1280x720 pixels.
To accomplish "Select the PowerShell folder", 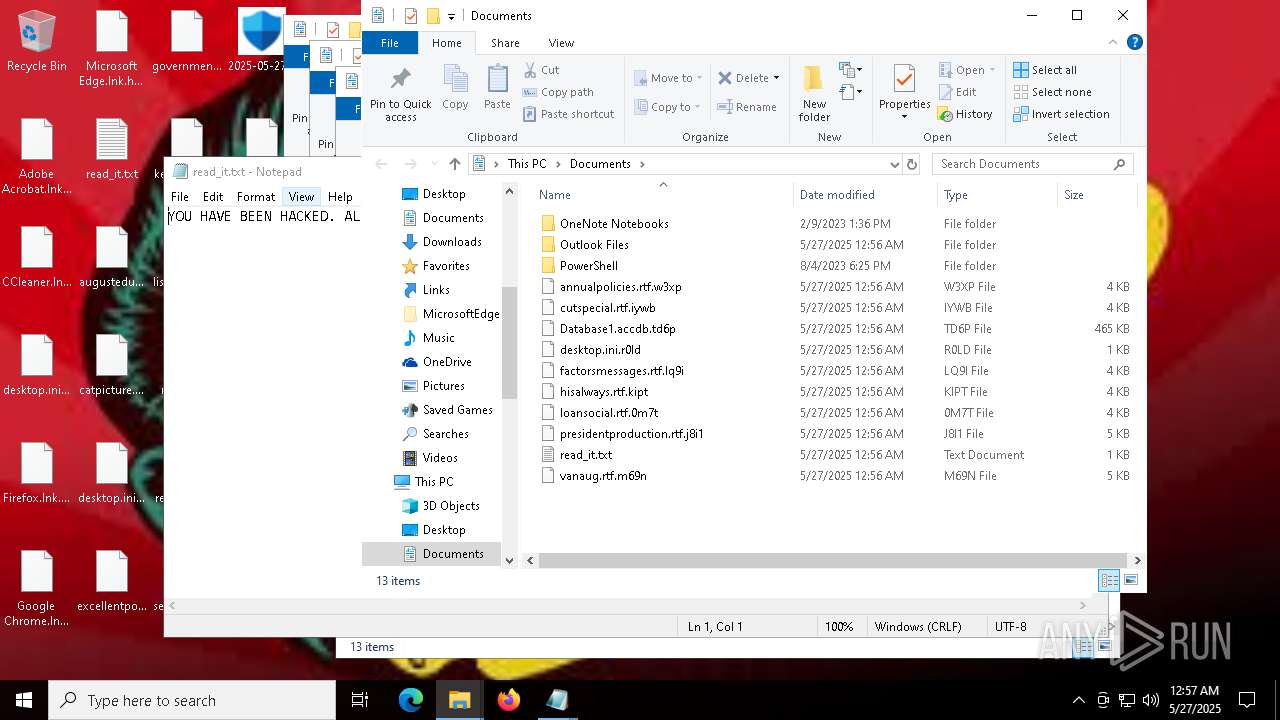I will [x=588, y=265].
